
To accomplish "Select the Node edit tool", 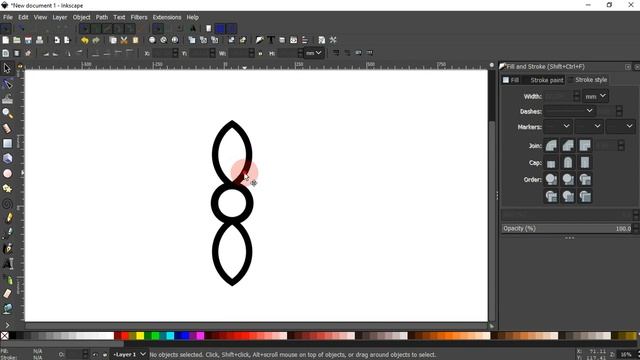I will (7, 84).
